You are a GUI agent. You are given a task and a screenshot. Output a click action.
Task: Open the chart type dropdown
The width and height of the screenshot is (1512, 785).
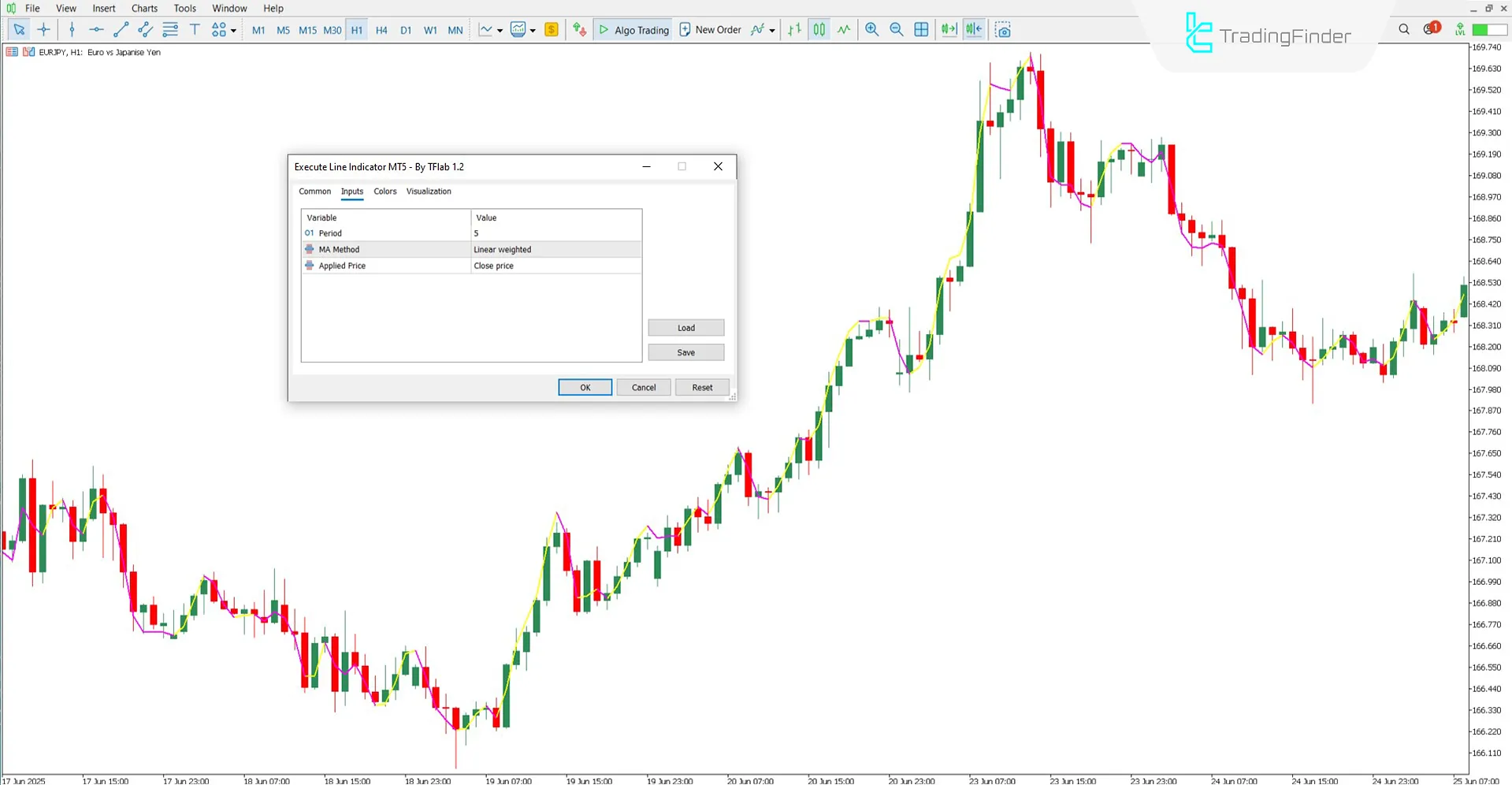pyautogui.click(x=500, y=29)
